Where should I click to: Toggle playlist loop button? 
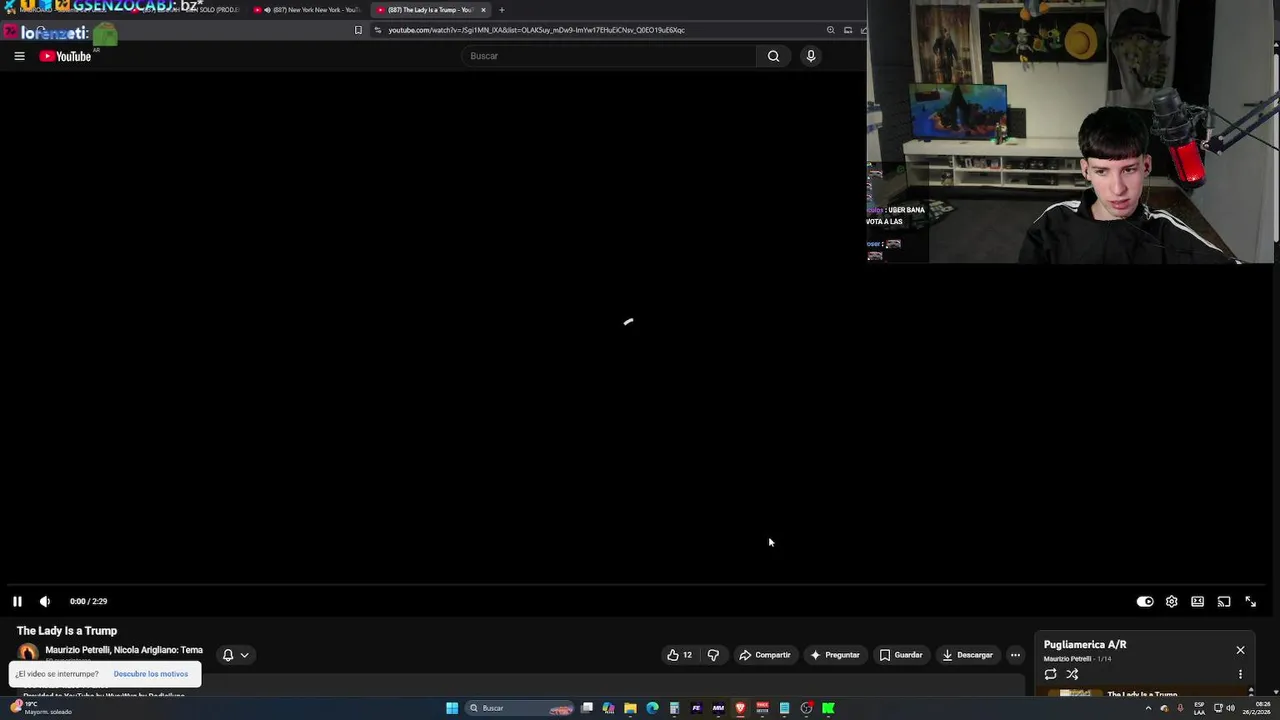(x=1050, y=674)
